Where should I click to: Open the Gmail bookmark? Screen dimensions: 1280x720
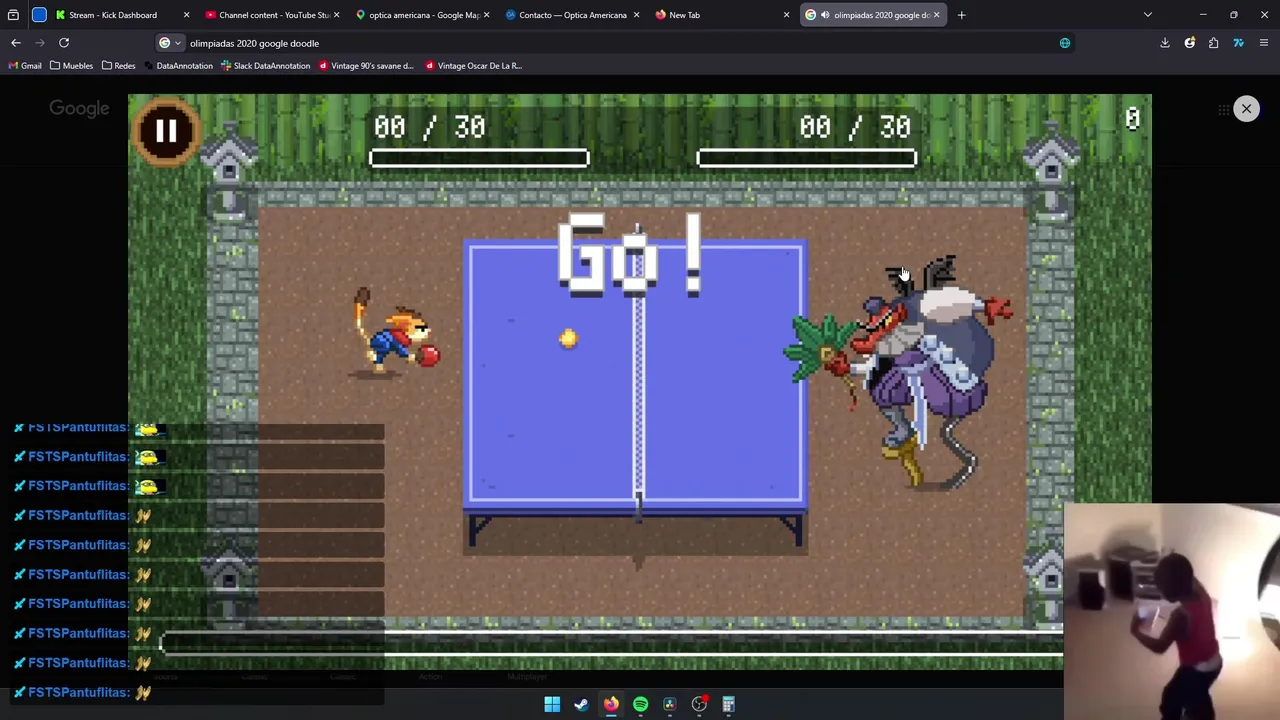click(24, 66)
